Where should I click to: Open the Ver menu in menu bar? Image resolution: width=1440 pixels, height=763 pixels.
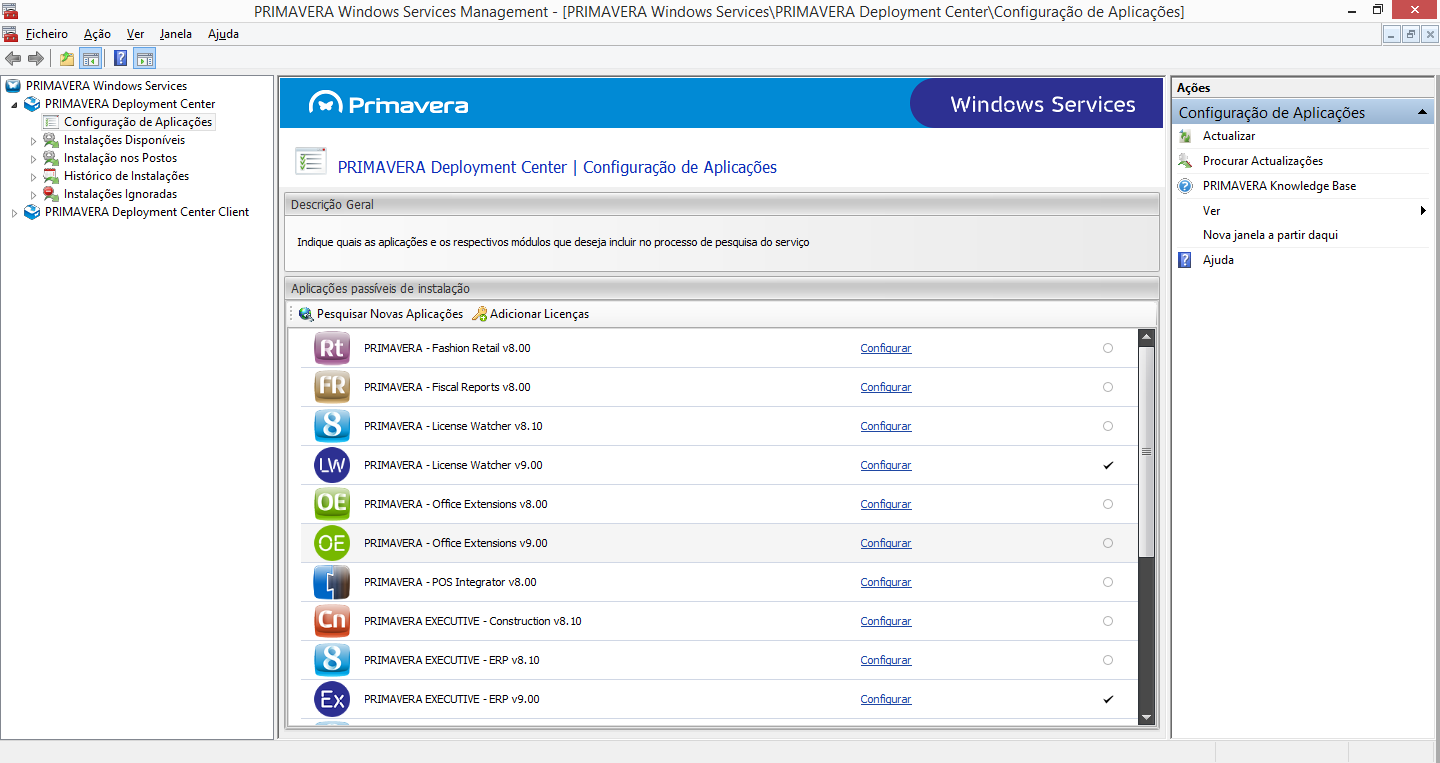pos(135,34)
